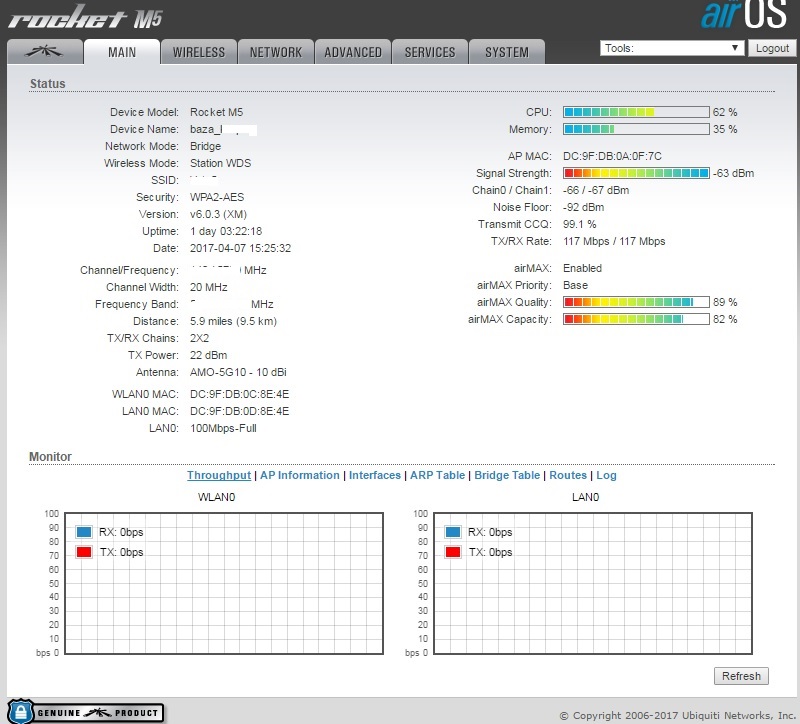The height and width of the screenshot is (724, 800).
Task: Click the Rocket M5 product logo
Action: tap(86, 17)
